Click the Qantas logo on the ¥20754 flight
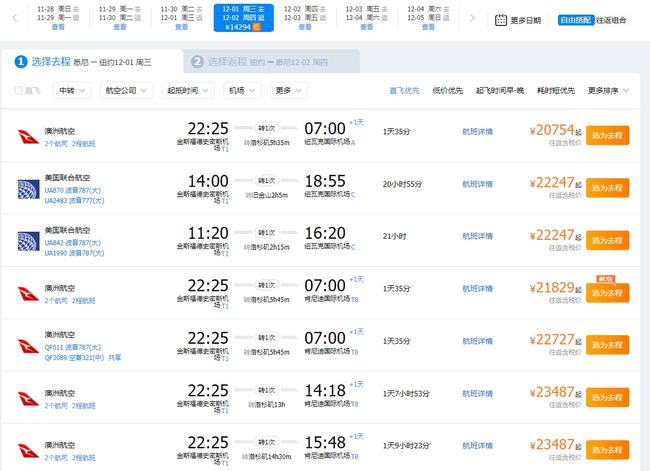The width and height of the screenshot is (650, 471). pos(28,136)
